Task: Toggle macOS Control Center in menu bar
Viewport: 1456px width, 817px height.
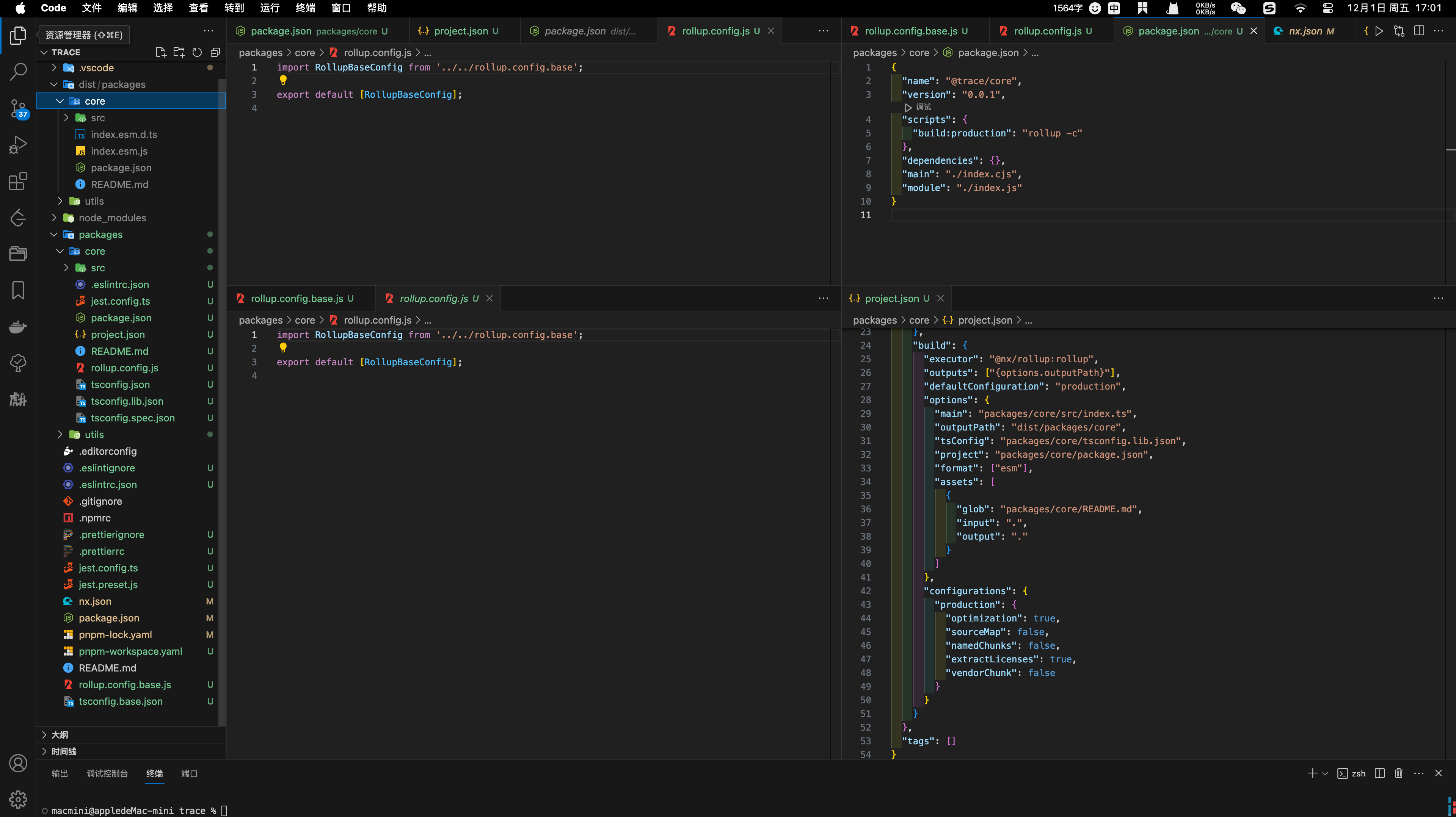Action: [1328, 8]
